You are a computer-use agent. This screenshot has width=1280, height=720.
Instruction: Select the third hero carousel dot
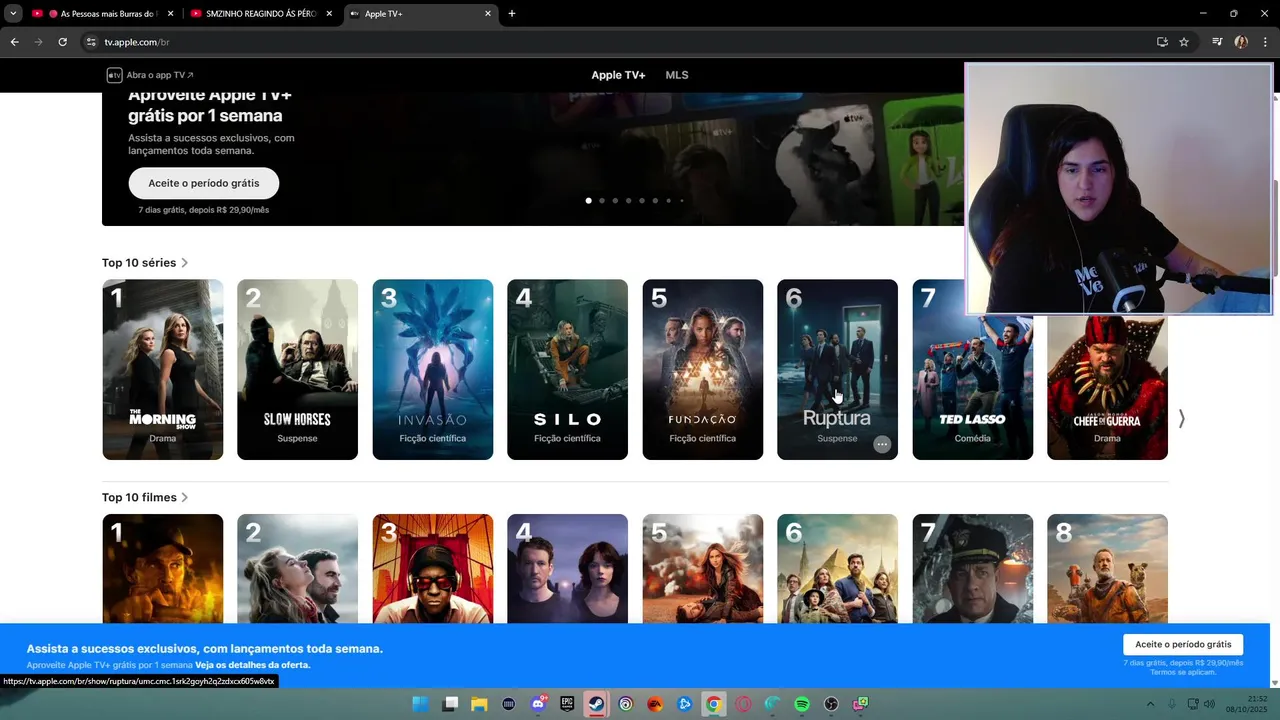click(x=615, y=201)
